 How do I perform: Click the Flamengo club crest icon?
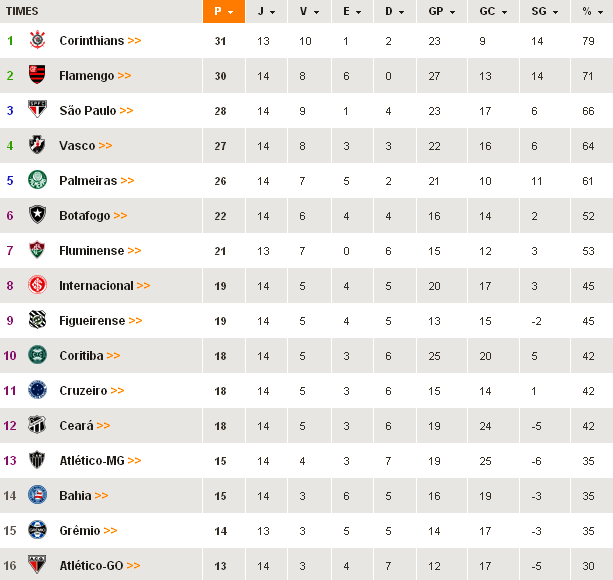pyautogui.click(x=37, y=75)
